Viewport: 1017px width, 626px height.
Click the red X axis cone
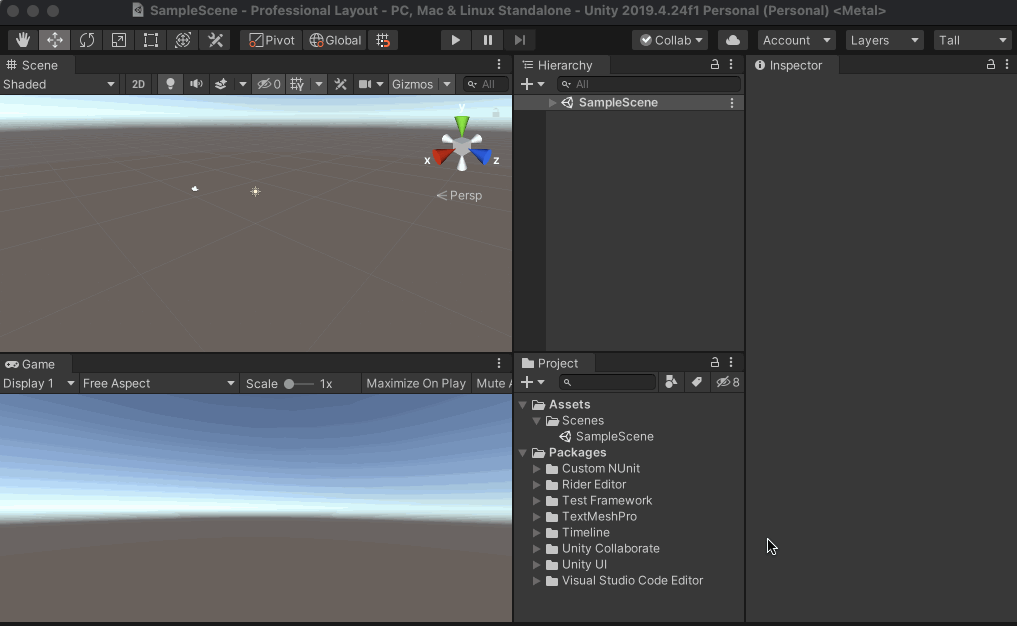pos(443,156)
